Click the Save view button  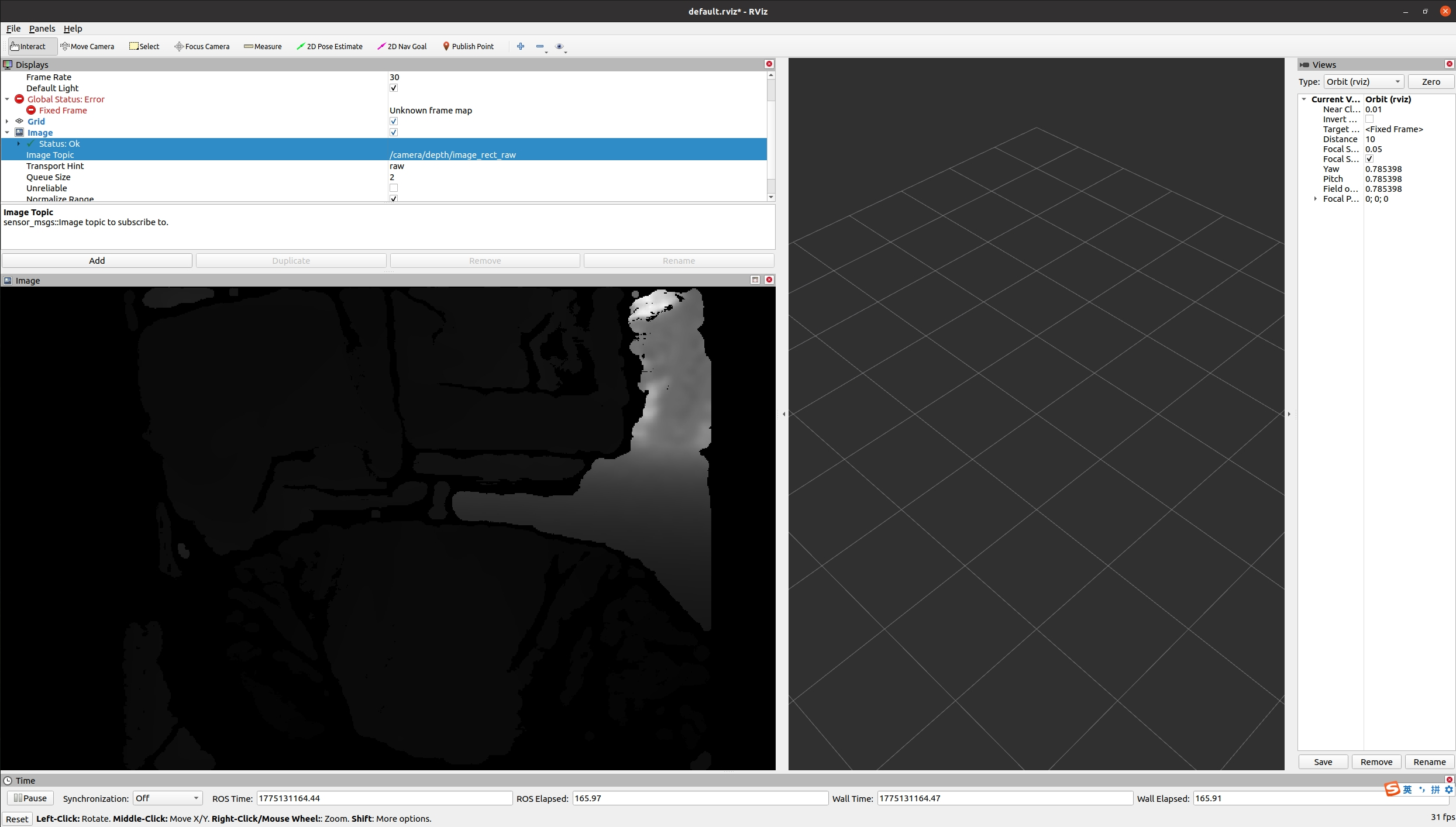(1323, 761)
